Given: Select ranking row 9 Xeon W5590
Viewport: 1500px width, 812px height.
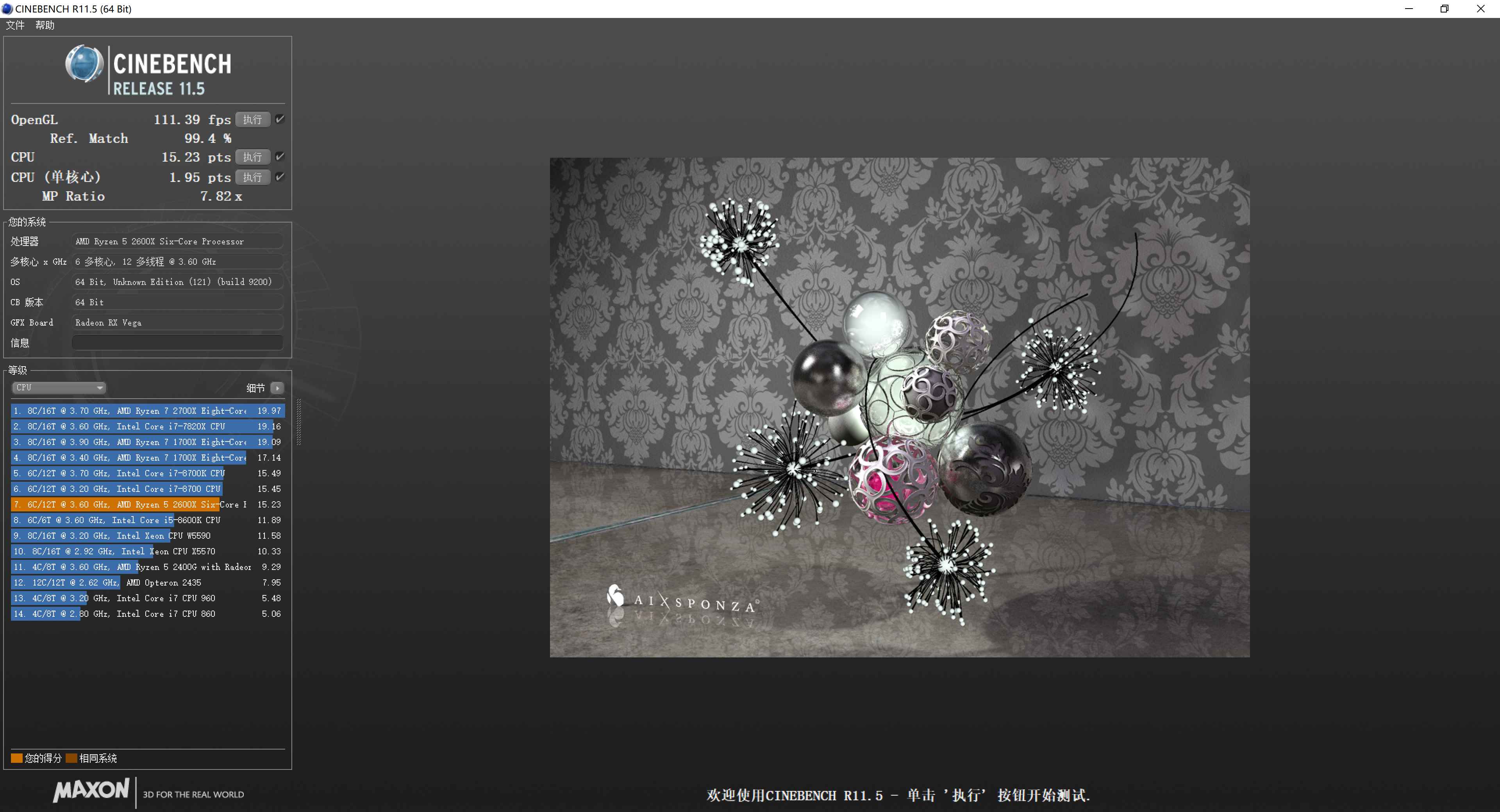Looking at the screenshot, I should (148, 536).
